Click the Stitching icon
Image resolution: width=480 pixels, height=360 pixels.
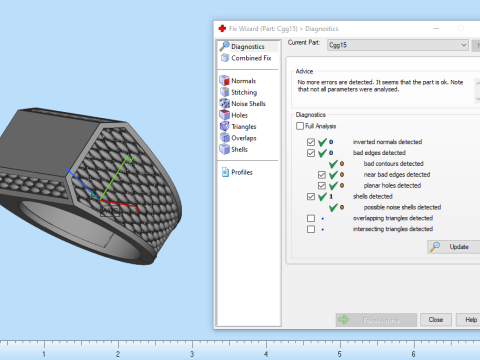pos(225,92)
